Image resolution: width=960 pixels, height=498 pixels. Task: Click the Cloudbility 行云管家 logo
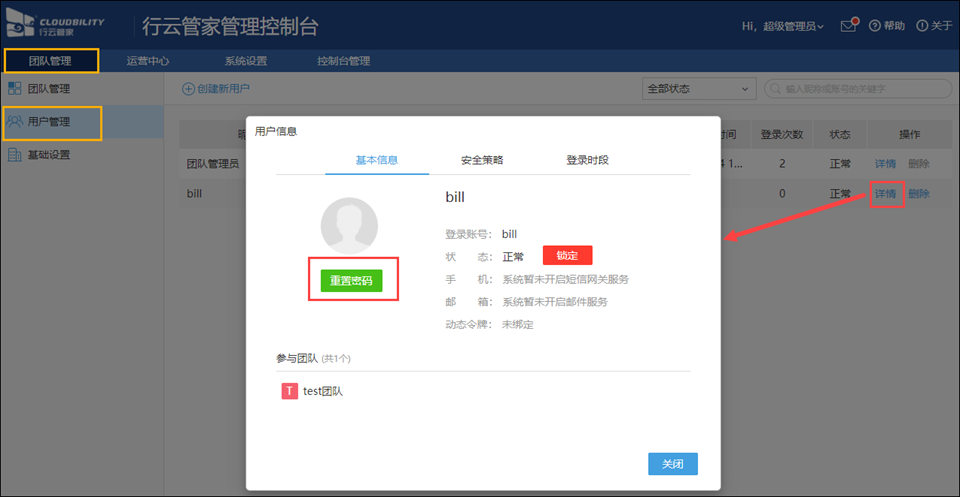(55, 24)
